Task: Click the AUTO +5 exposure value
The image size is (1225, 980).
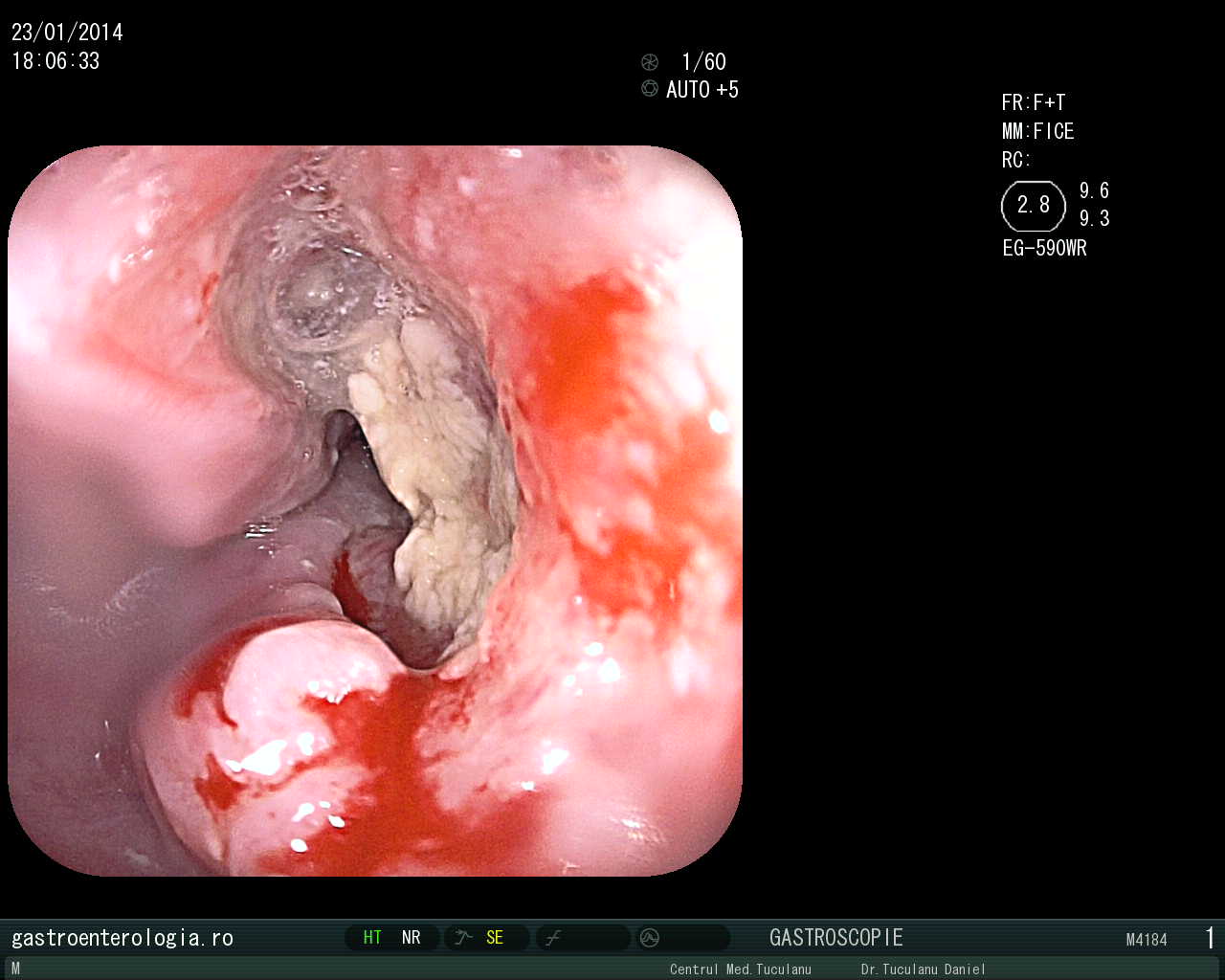Action: pyautogui.click(x=702, y=90)
